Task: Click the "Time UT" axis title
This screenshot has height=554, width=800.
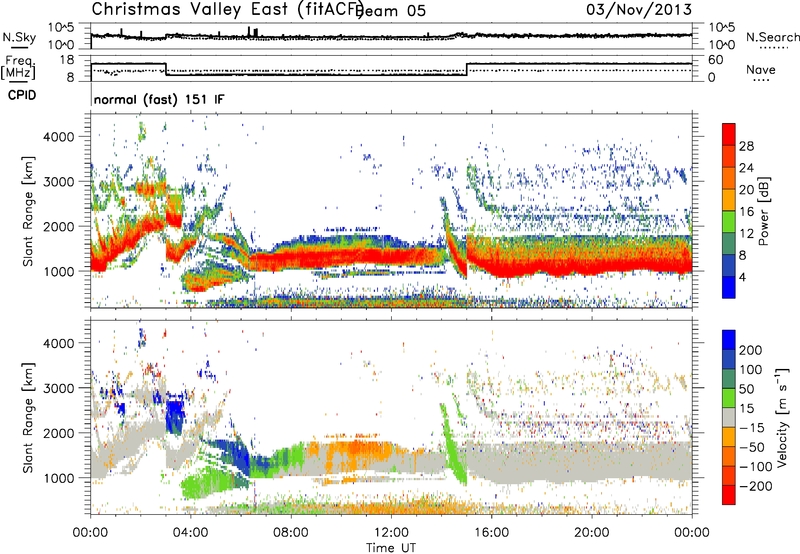Action: pyautogui.click(x=391, y=548)
